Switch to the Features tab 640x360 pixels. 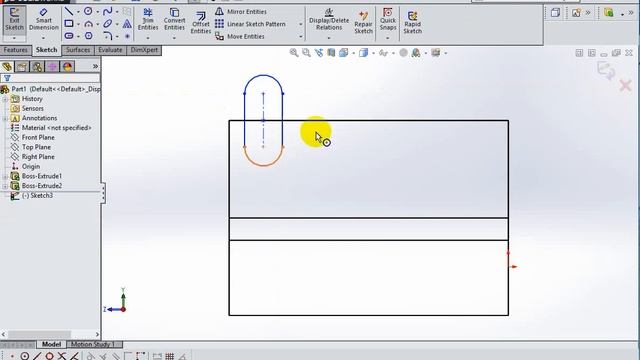point(16,50)
